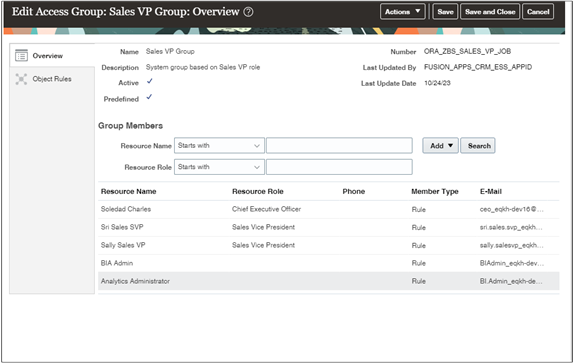Select the Sri Sales SVP row
The height and width of the screenshot is (363, 574).
(x=328, y=227)
